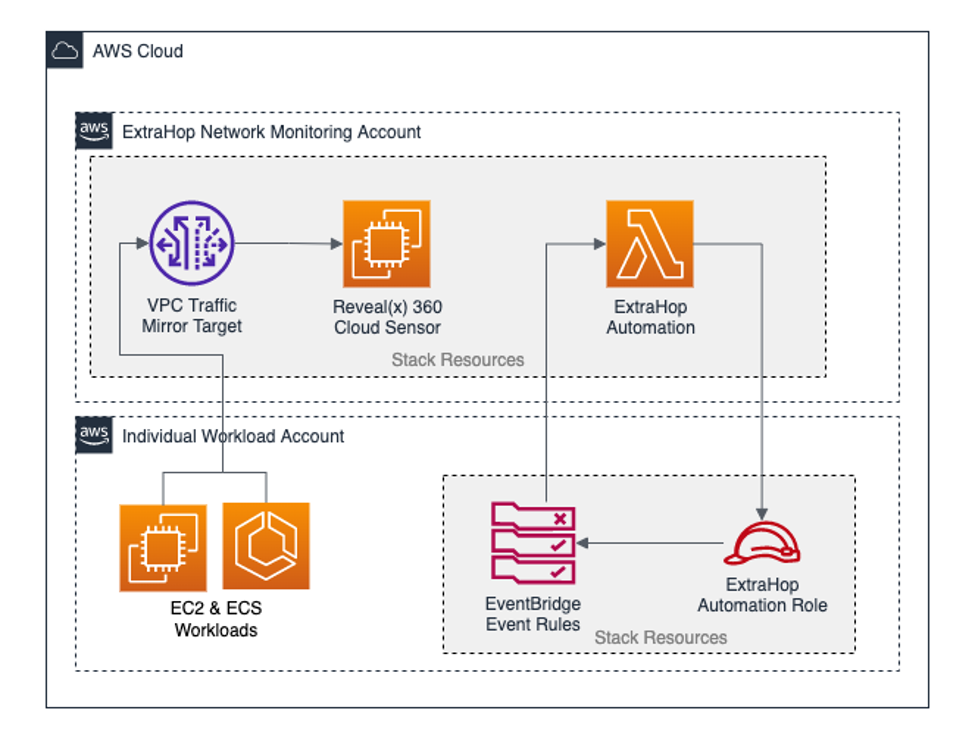Select the ExtraHop Automation Lambda icon
The height and width of the screenshot is (754, 977).
650,242
